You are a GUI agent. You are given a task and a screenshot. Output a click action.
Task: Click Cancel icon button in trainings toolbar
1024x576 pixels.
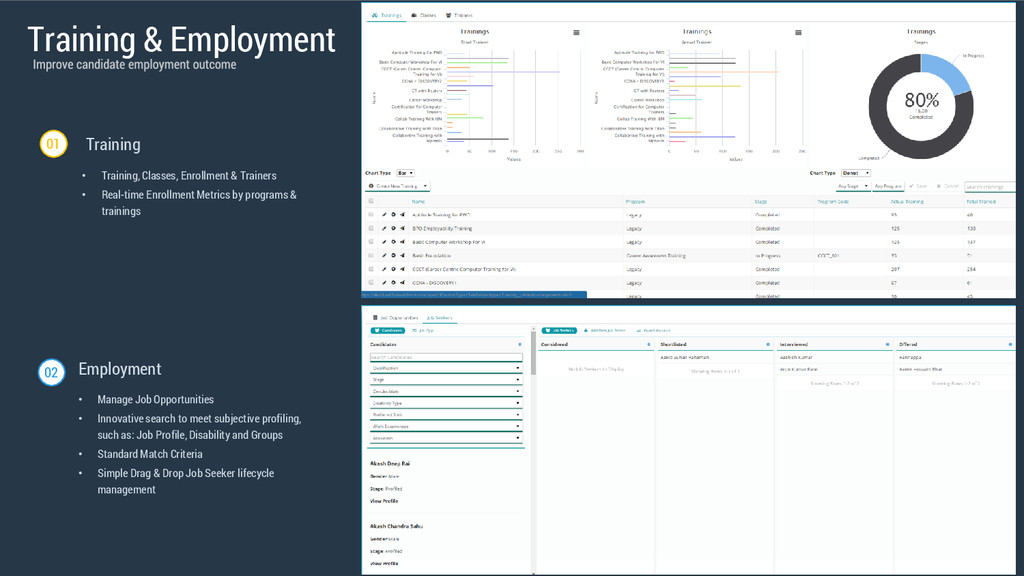pyautogui.click(x=948, y=186)
